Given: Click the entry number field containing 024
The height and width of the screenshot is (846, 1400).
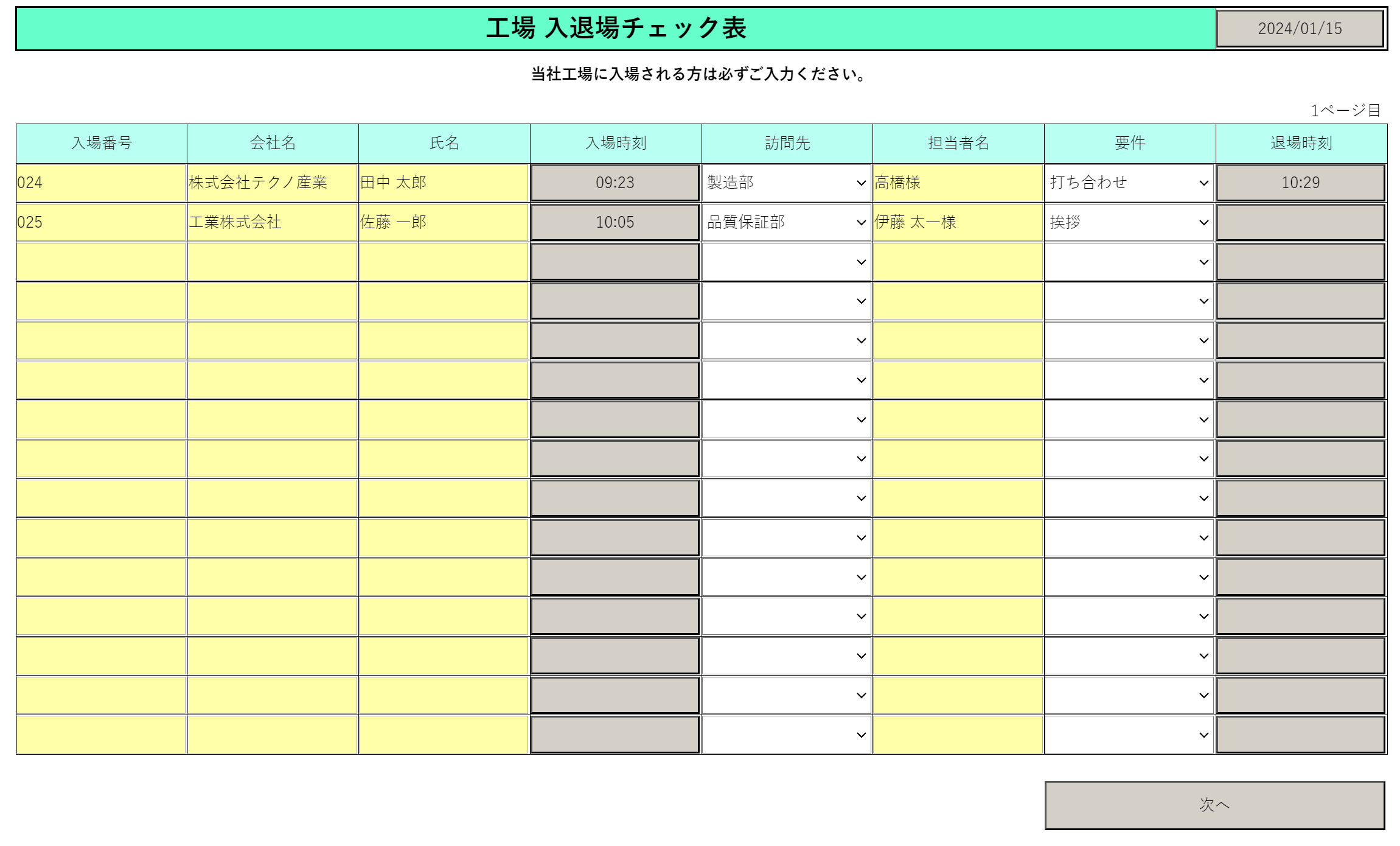Looking at the screenshot, I should pyautogui.click(x=101, y=183).
